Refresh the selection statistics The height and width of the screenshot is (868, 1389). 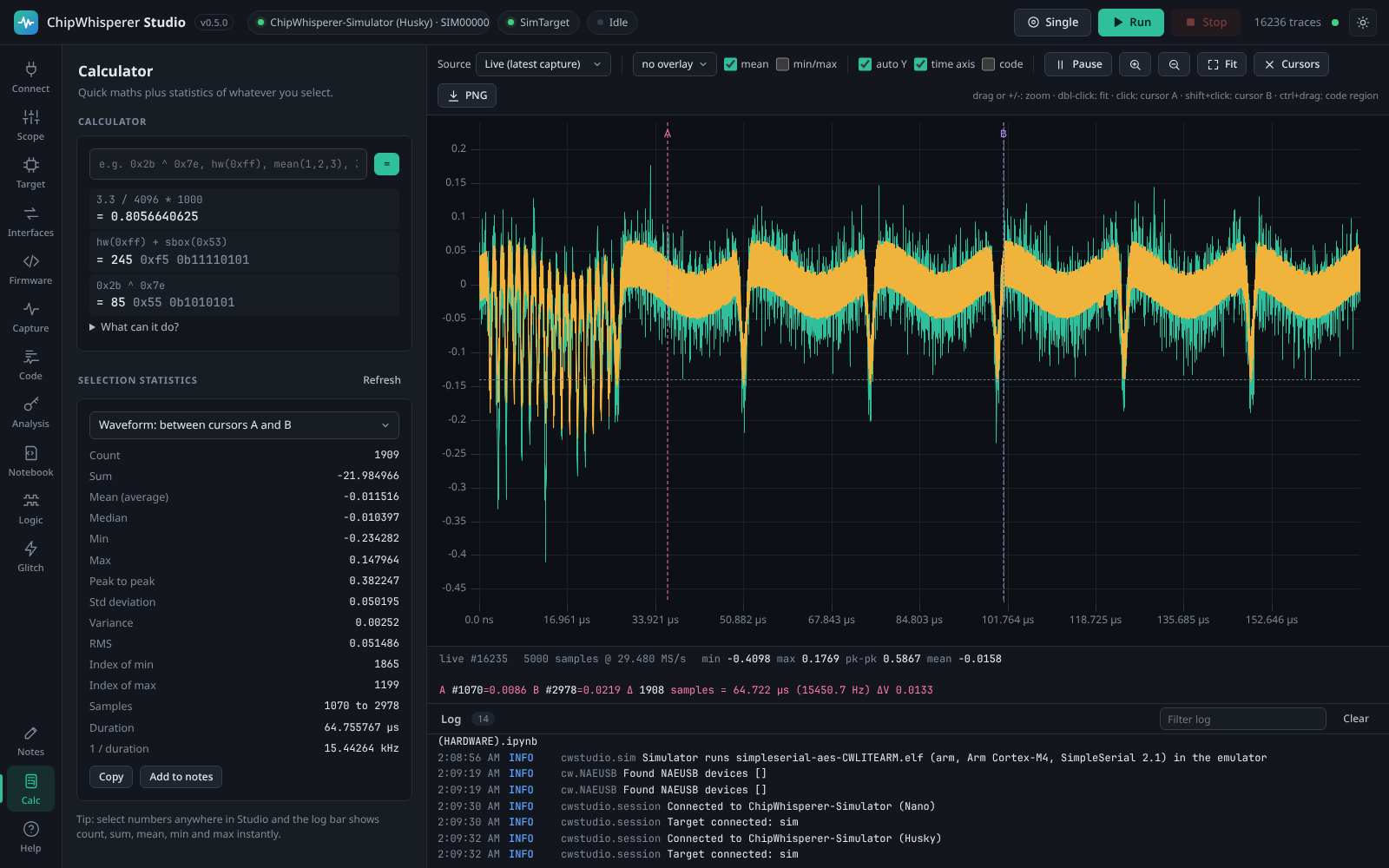382,380
